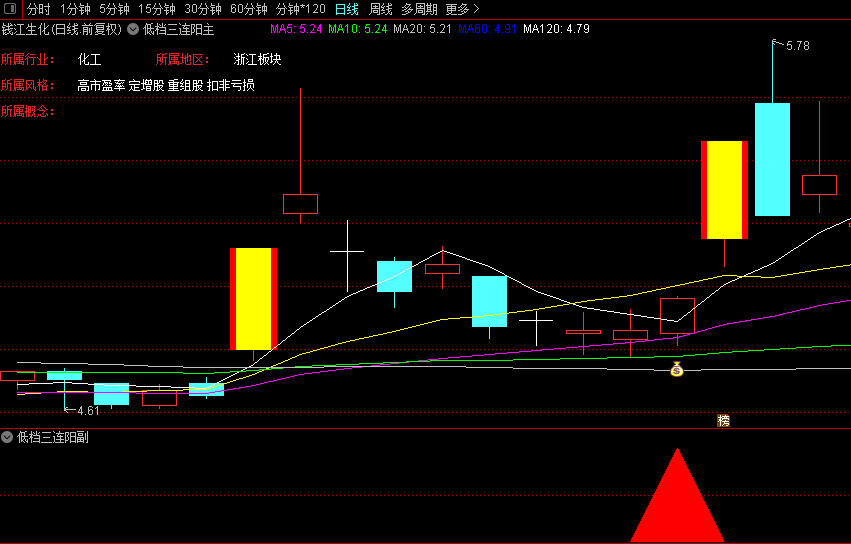
Task: Click the 高市盈率 style tag
Action: 101,85
